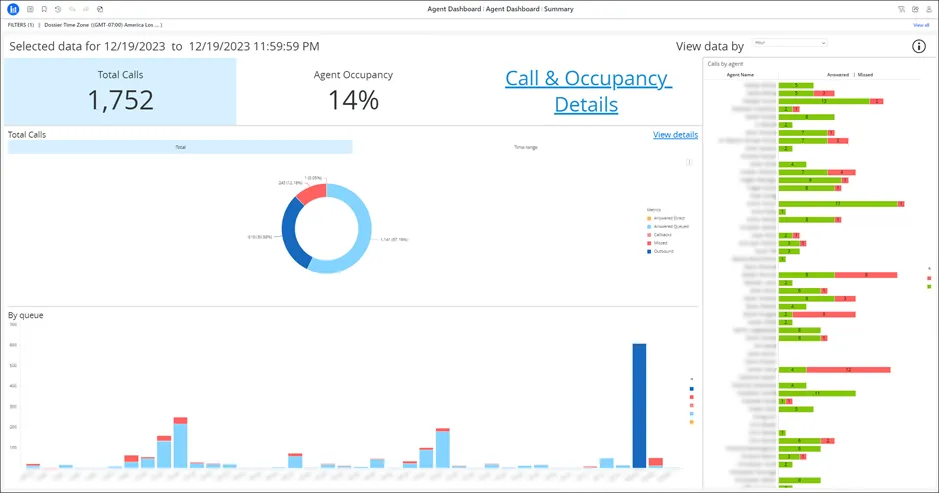Select the Agent Occupancy 14% card
939x493 pixels.
(x=353, y=92)
